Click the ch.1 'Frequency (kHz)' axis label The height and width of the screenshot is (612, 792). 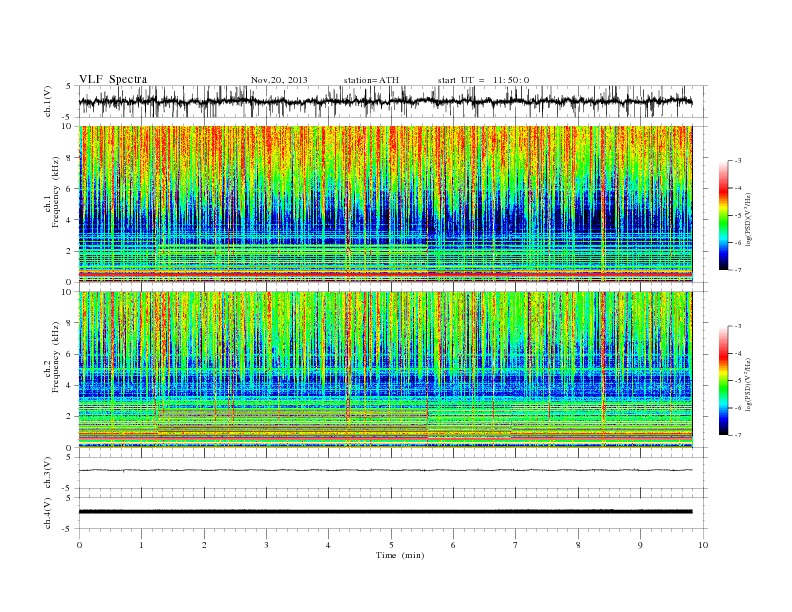point(56,192)
